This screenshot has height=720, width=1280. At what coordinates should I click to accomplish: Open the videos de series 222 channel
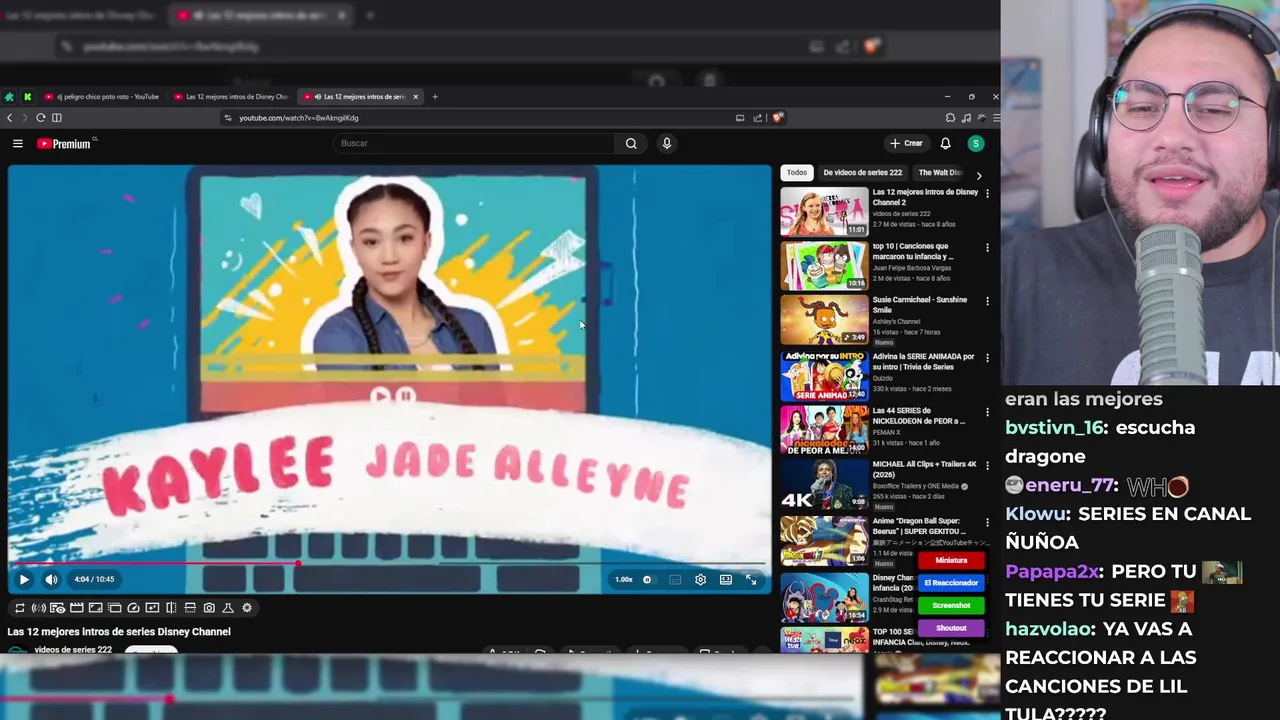(73, 650)
